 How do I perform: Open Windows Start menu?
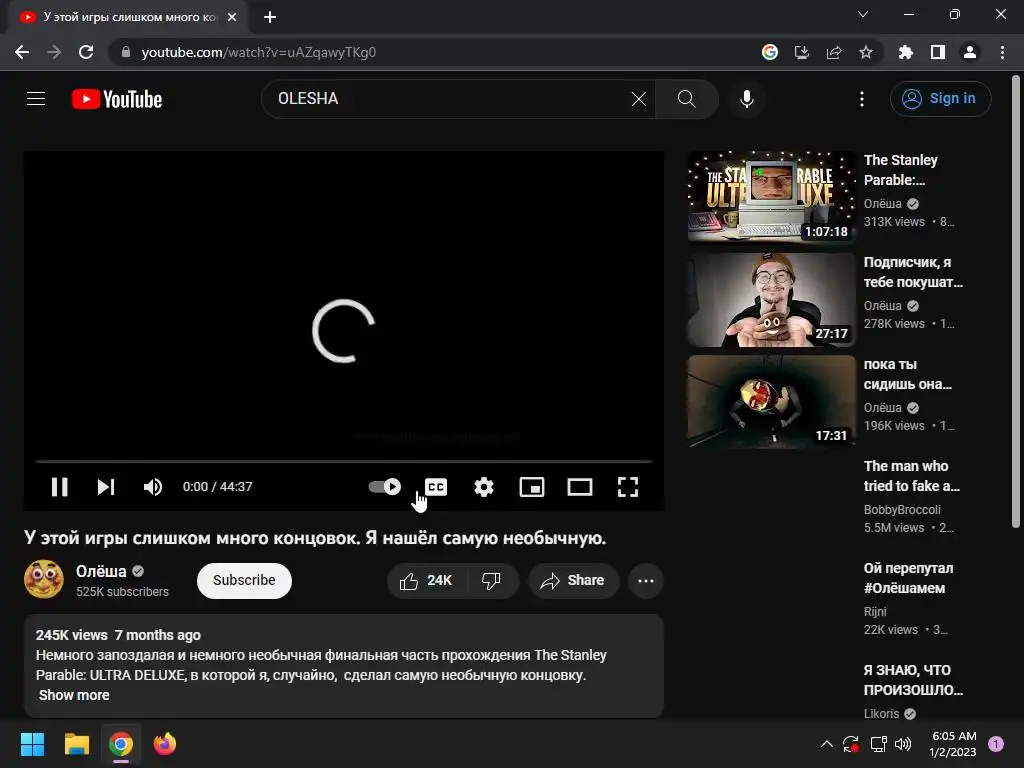tap(32, 744)
